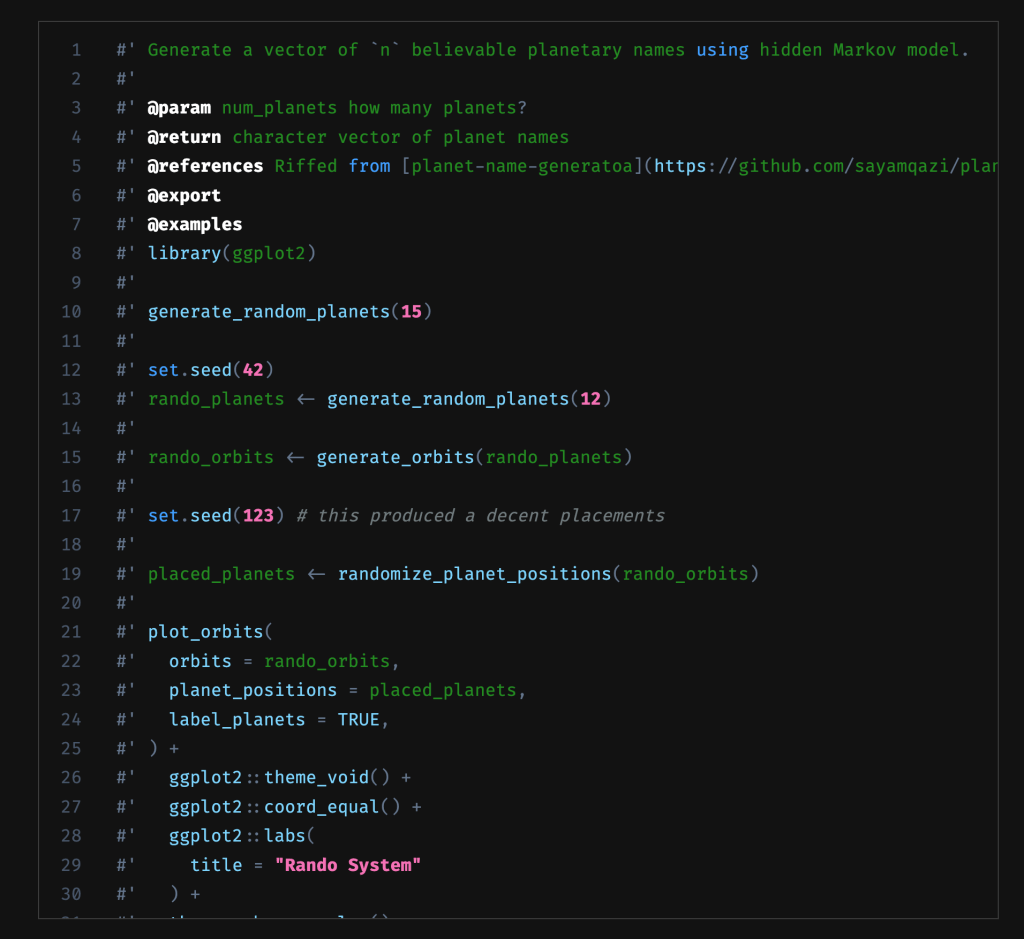Screen dimensions: 1024x939
Task: Click the @examples tag
Action: pyautogui.click(x=195, y=224)
